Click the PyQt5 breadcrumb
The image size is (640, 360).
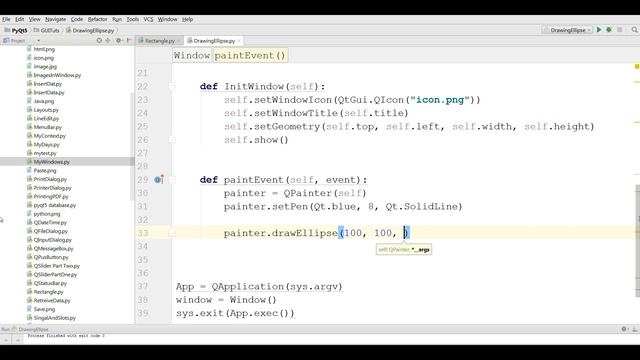click(x=16, y=30)
